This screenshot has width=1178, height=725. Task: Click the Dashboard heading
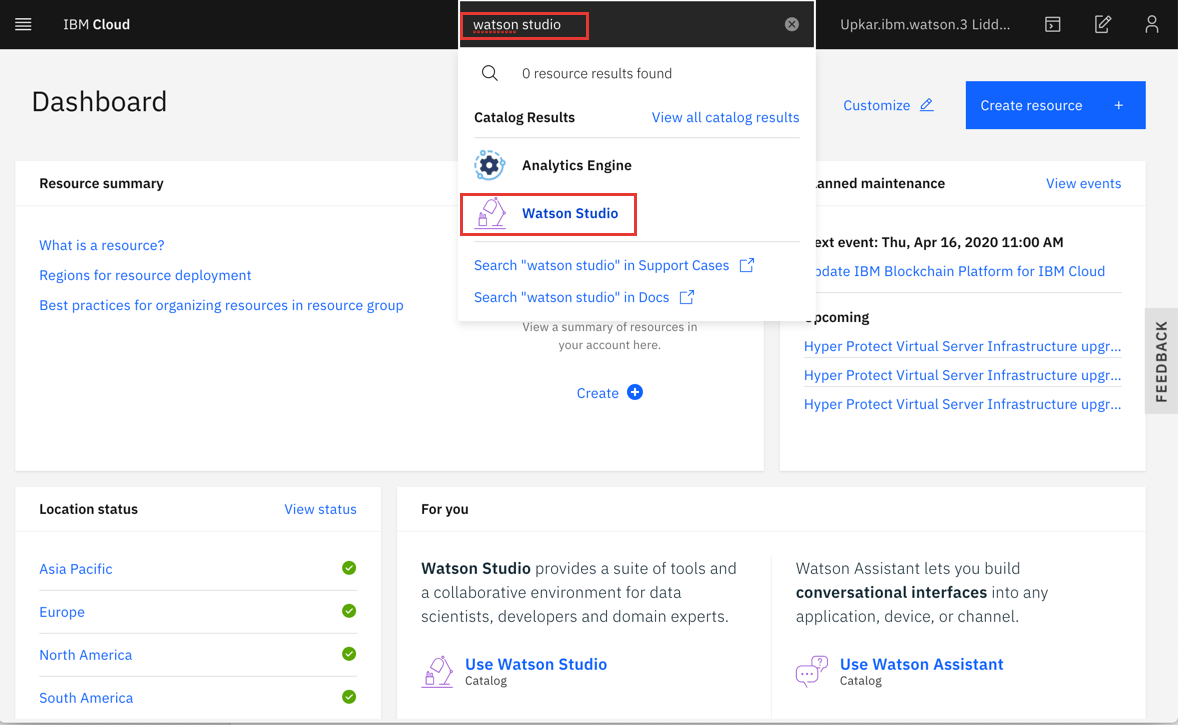pyautogui.click(x=99, y=101)
